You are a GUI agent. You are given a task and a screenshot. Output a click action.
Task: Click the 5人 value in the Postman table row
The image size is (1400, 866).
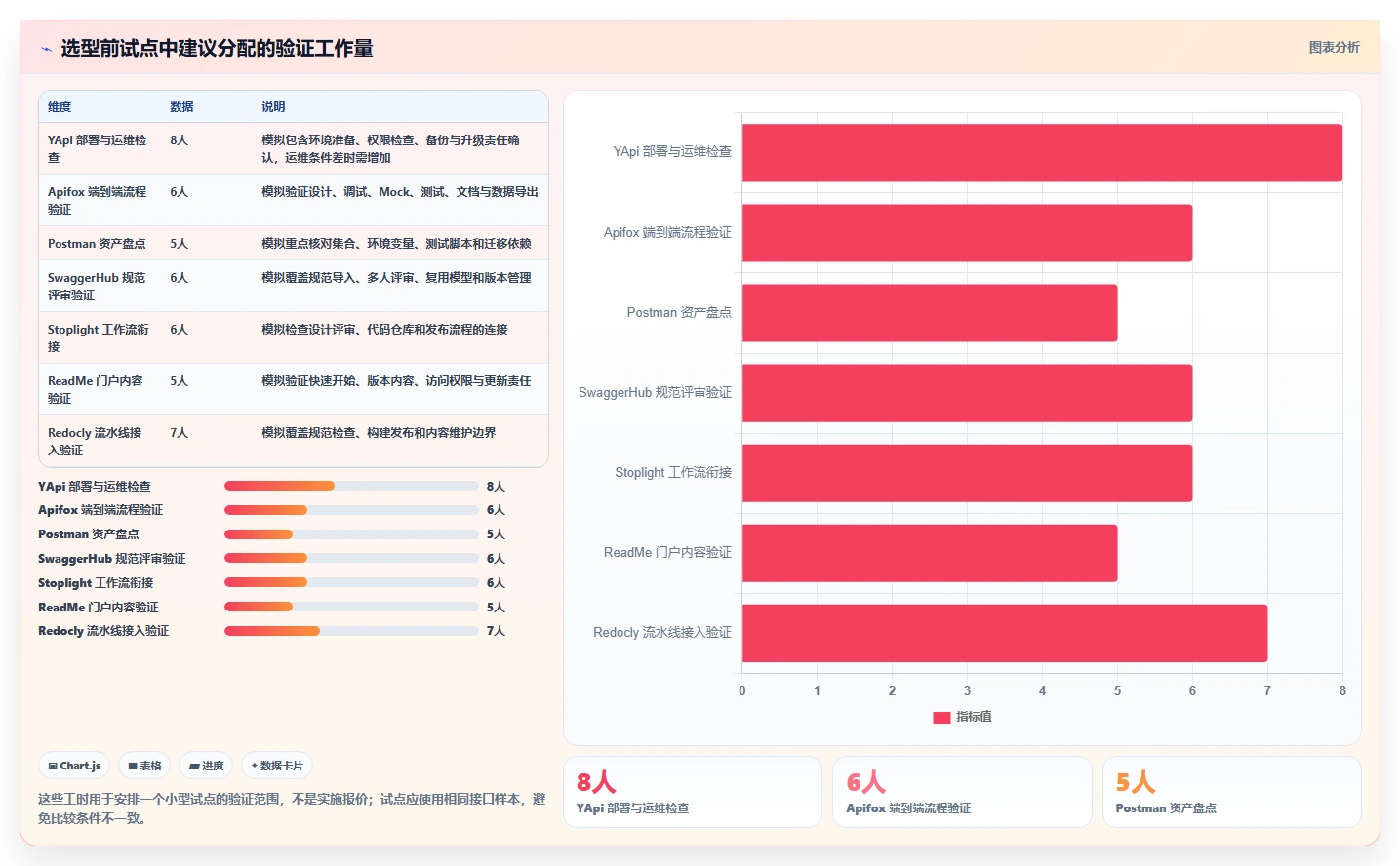point(179,243)
